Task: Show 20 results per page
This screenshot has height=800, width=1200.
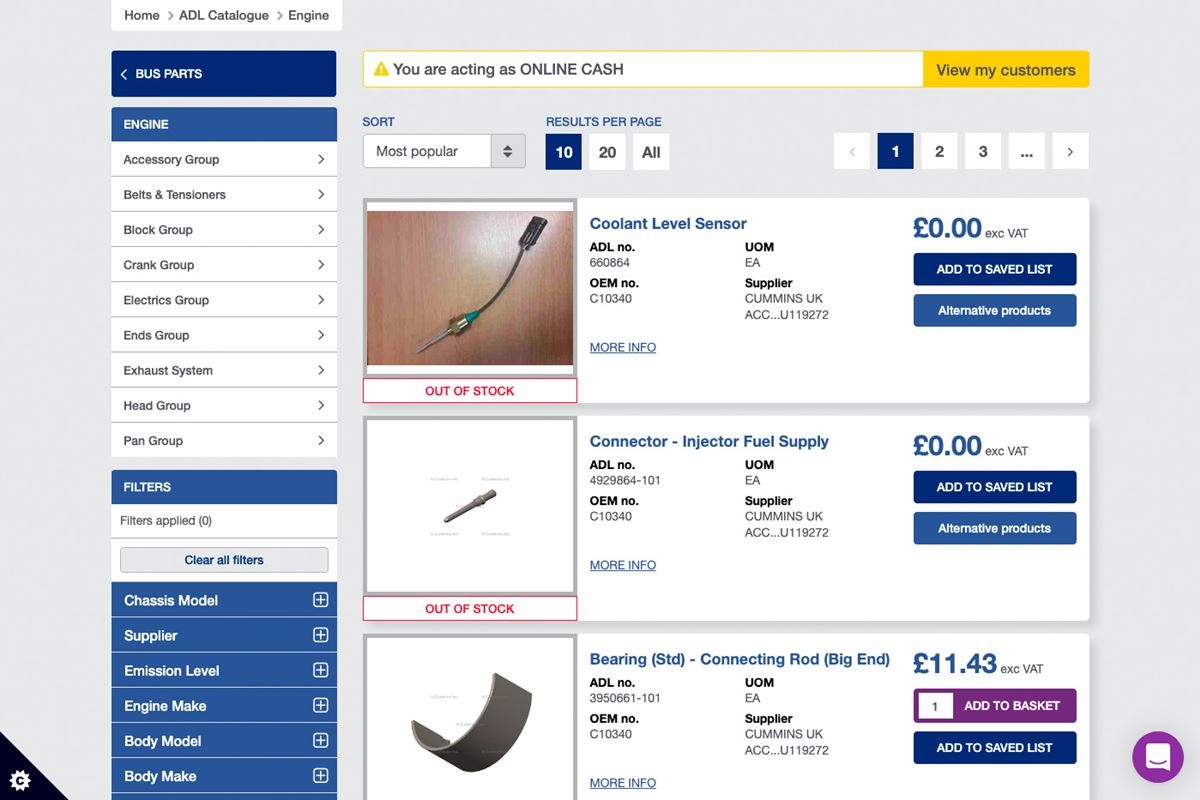Action: (x=607, y=152)
